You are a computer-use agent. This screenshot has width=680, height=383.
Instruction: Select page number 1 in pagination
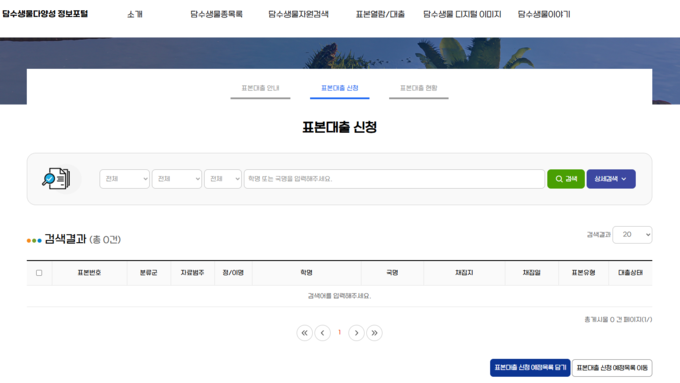click(x=340, y=332)
